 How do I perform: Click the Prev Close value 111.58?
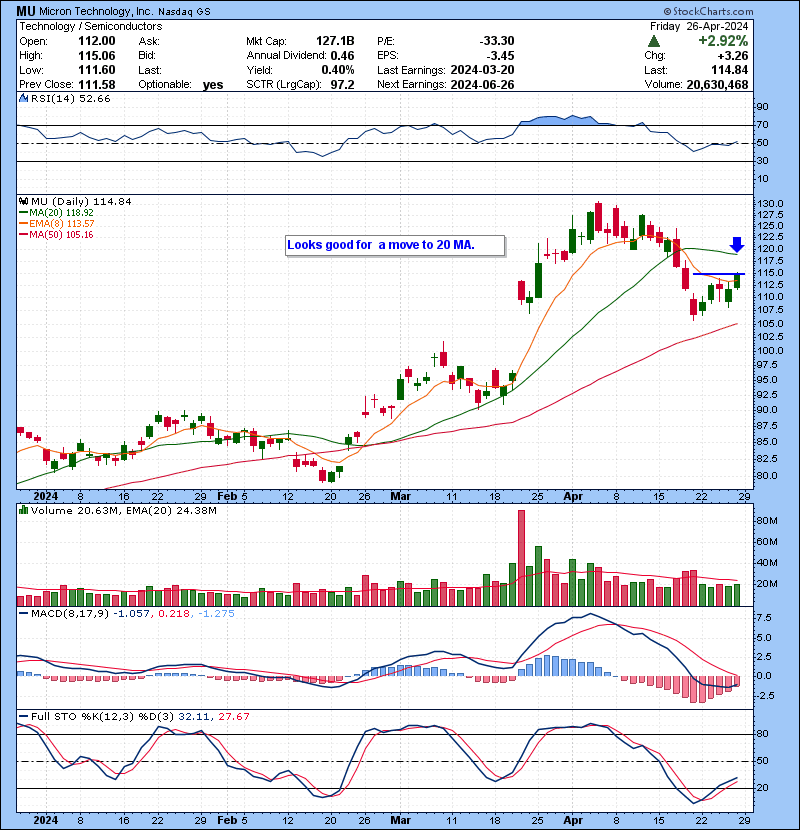coord(97,84)
